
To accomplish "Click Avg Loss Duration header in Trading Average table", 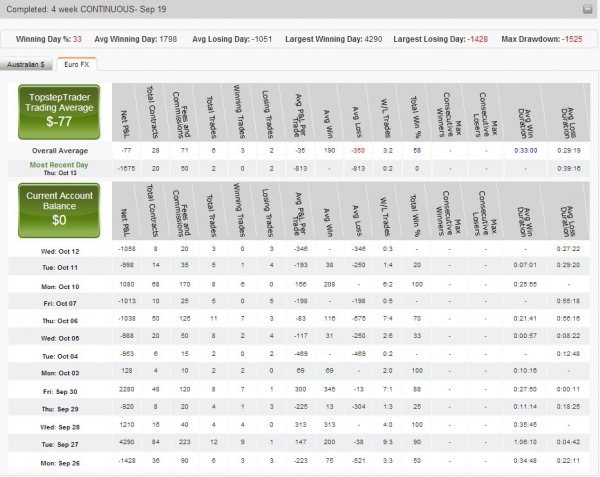I will click(568, 122).
